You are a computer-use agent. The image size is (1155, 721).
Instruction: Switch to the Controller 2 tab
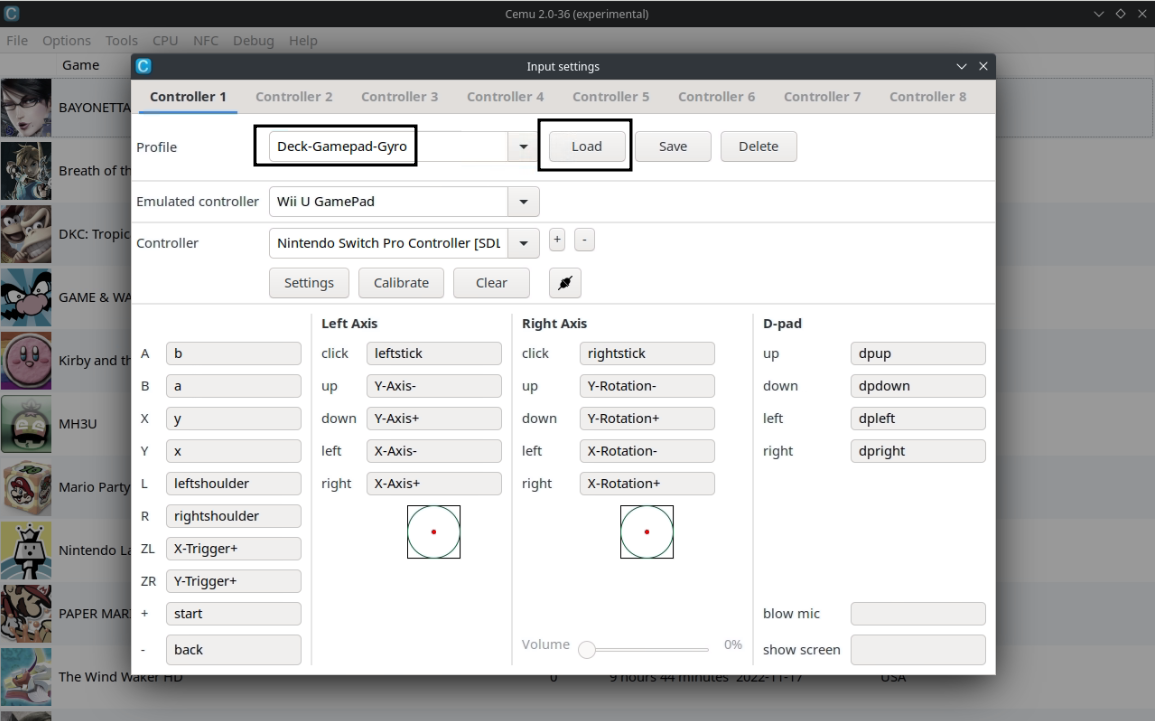(x=294, y=96)
